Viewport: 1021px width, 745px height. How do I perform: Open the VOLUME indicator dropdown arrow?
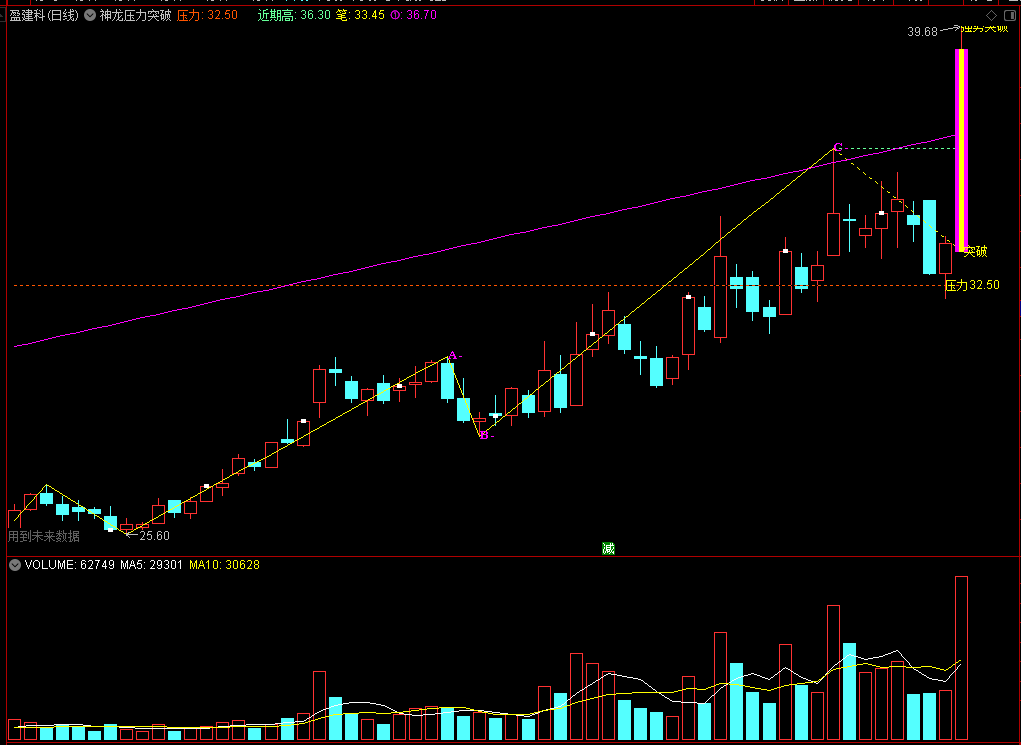[x=15, y=565]
